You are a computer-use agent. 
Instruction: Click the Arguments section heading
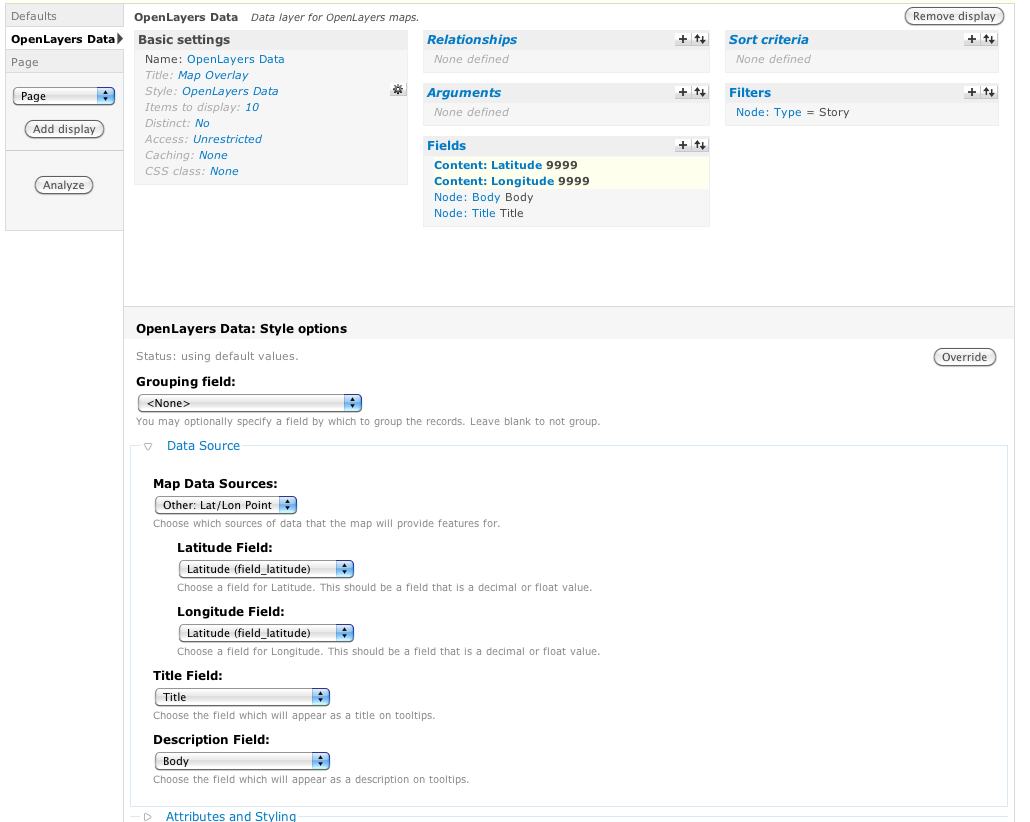[464, 93]
